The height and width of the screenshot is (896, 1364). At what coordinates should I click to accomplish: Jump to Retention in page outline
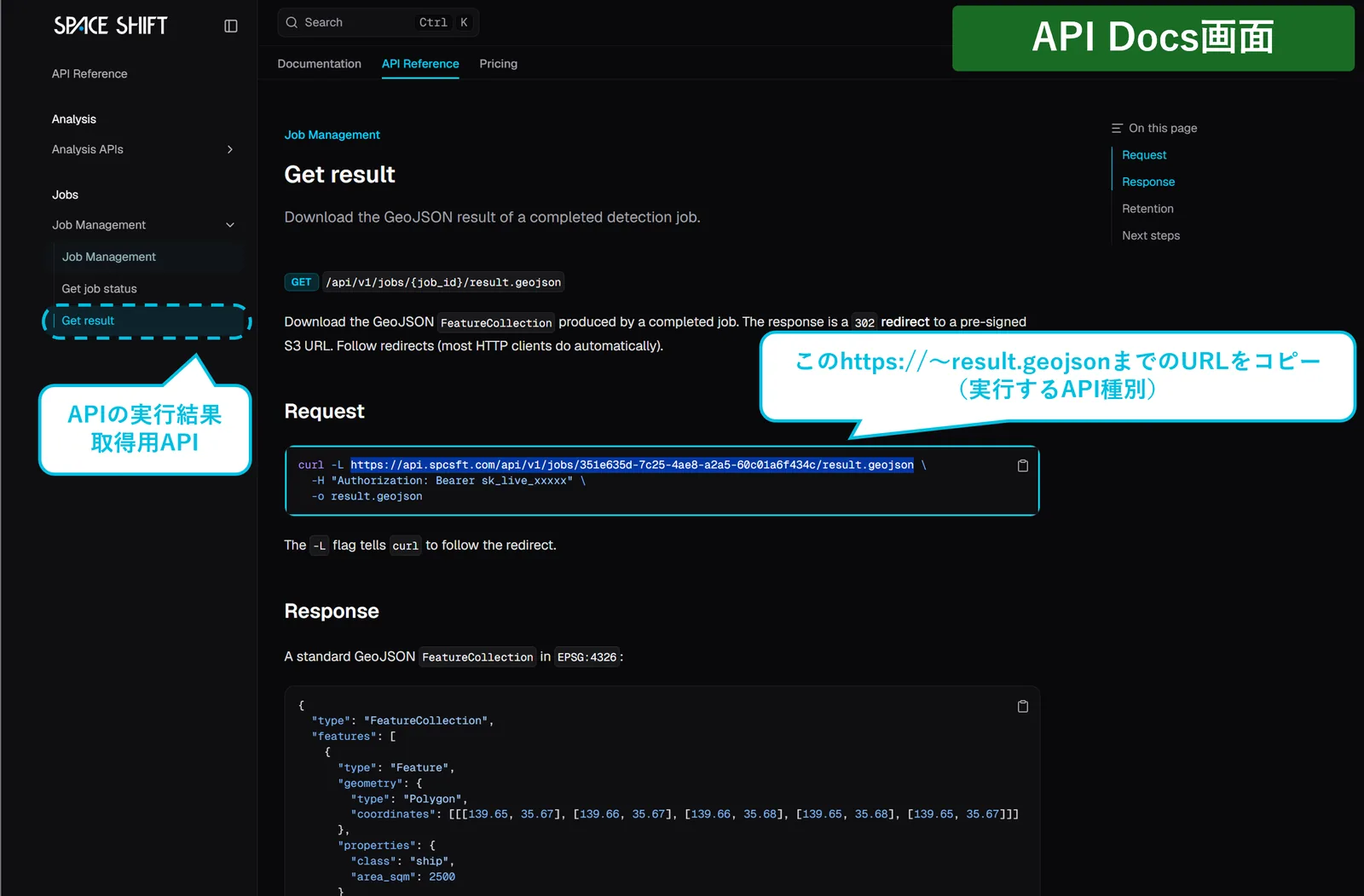click(x=1147, y=209)
